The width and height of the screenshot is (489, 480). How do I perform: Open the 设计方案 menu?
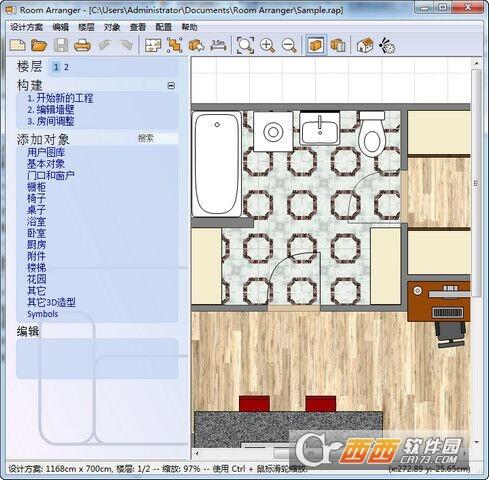pos(27,27)
